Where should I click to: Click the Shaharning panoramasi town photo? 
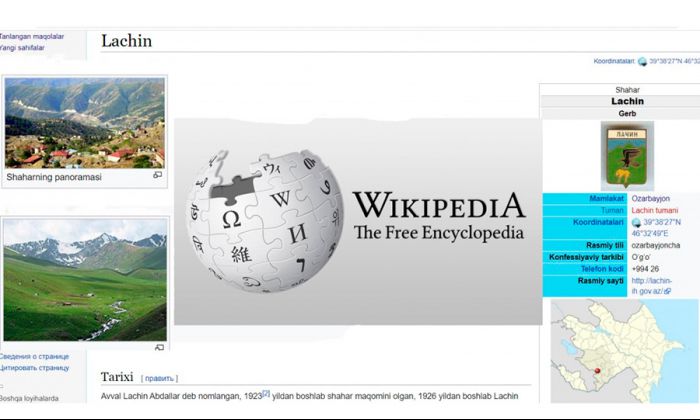click(84, 123)
